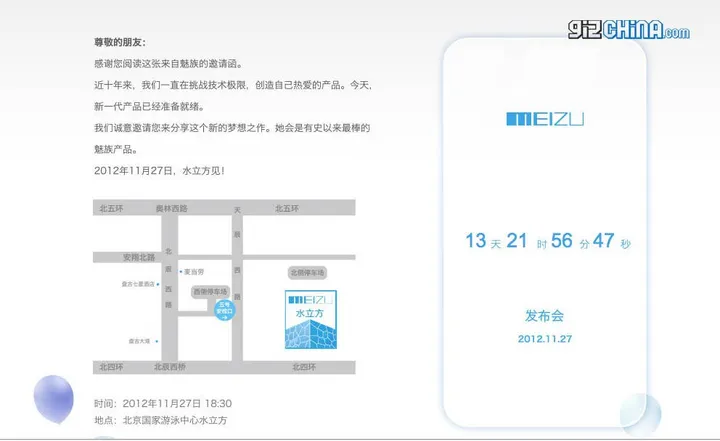The width and height of the screenshot is (720, 441).
Task: Select the 北辰西桥 road label
Action: click(x=170, y=367)
